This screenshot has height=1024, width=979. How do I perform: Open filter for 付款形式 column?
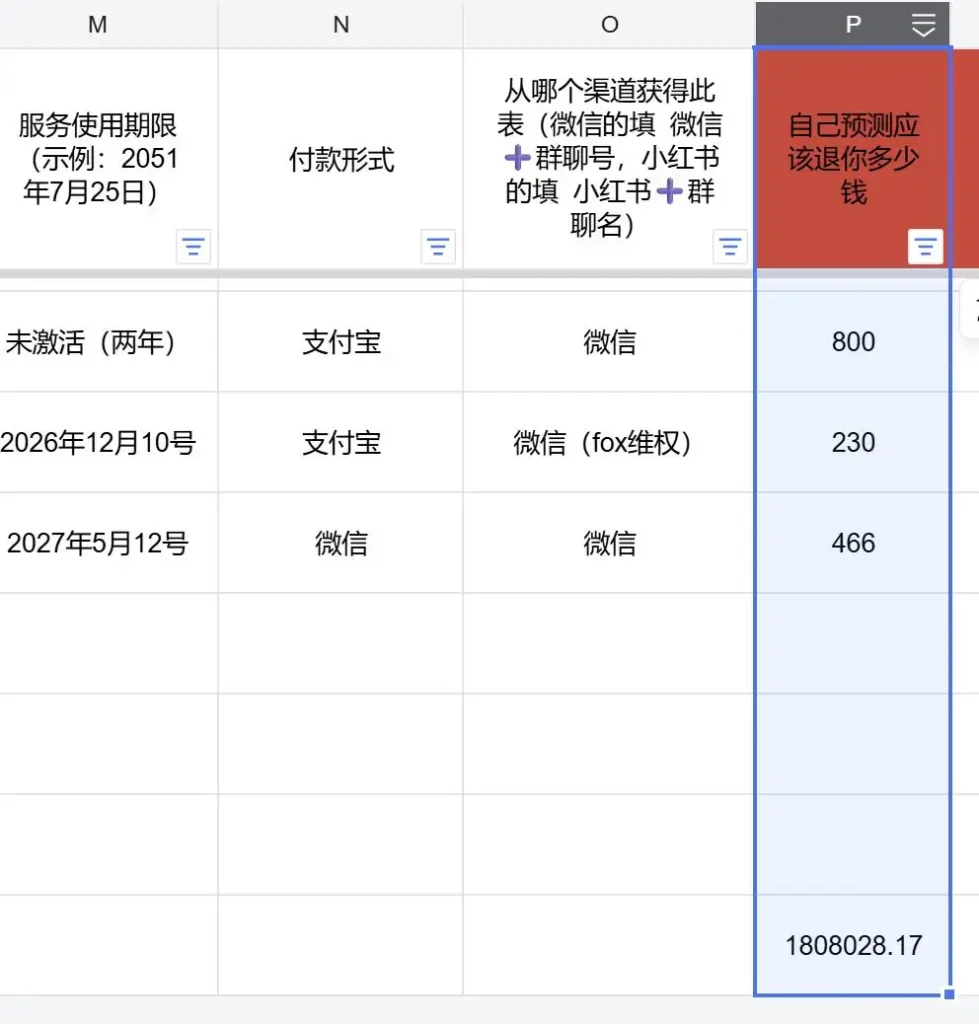click(438, 246)
